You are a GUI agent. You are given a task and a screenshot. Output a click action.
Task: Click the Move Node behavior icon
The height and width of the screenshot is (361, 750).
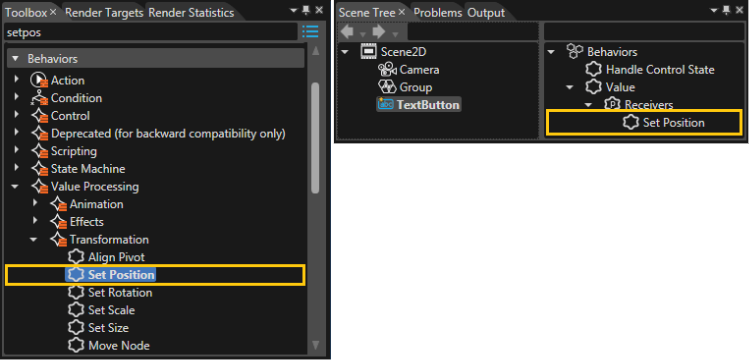[x=76, y=346]
